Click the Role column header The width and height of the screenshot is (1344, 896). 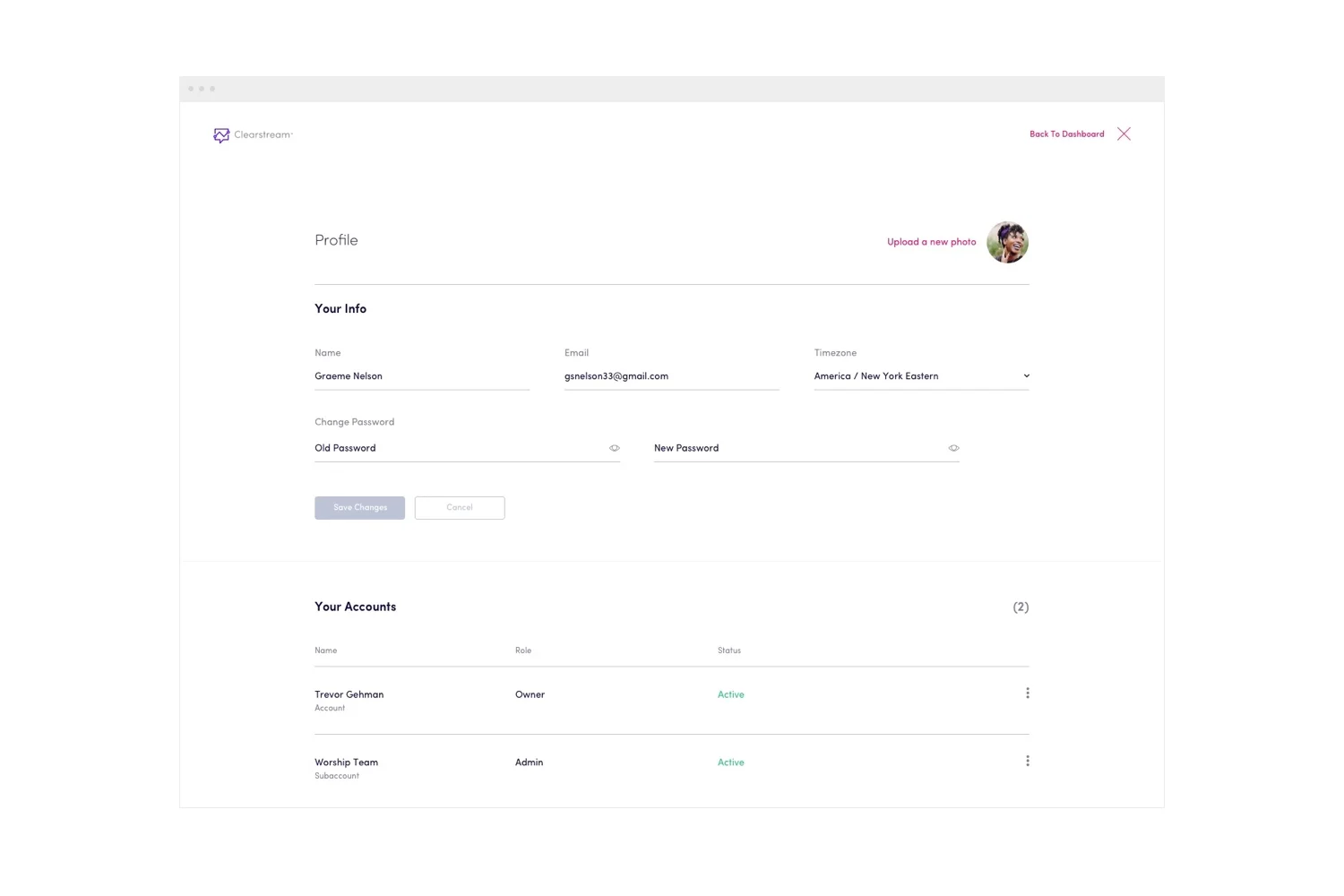523,650
